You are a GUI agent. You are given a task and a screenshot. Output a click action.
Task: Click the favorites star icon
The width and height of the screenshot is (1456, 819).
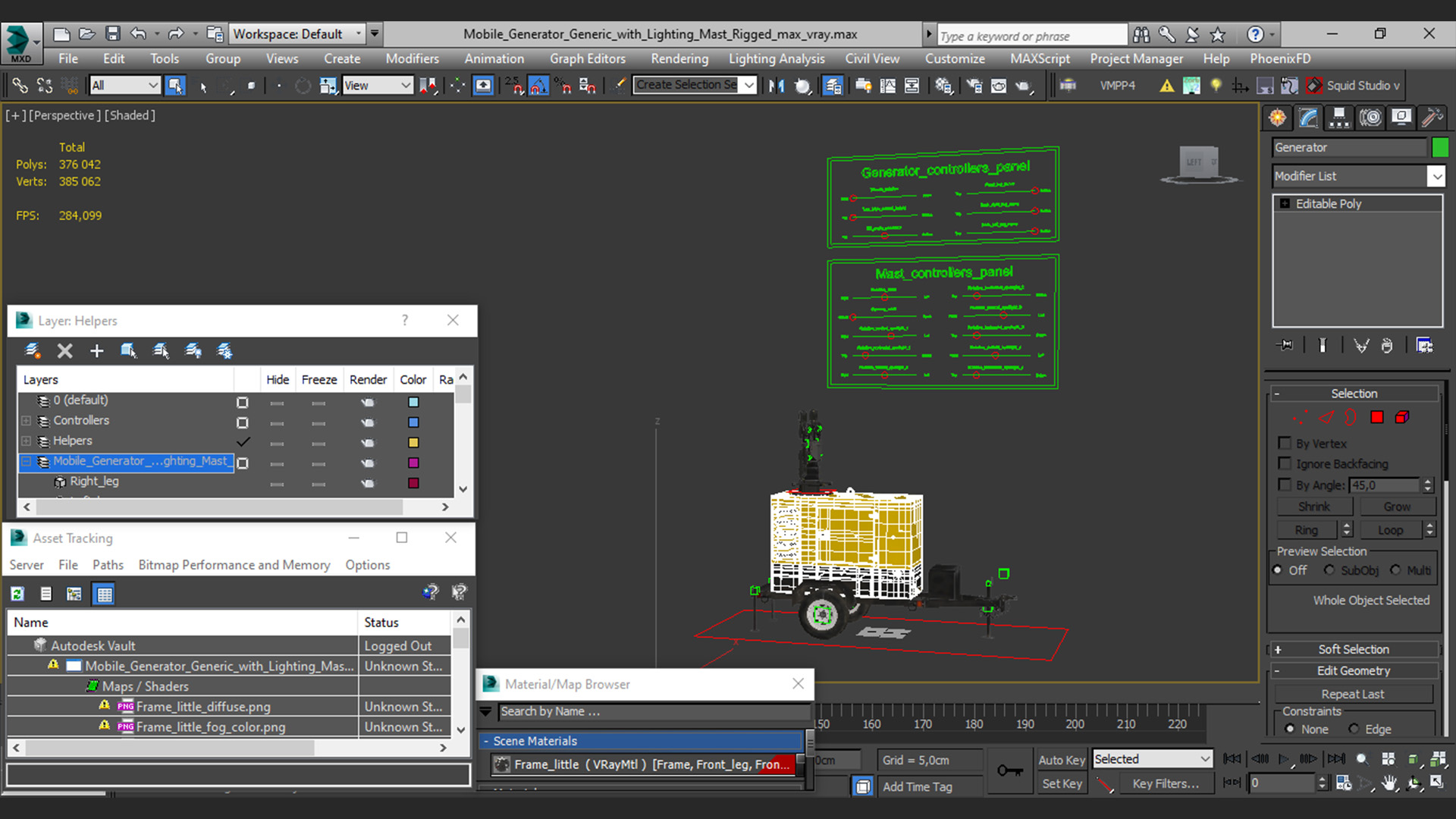click(1218, 34)
